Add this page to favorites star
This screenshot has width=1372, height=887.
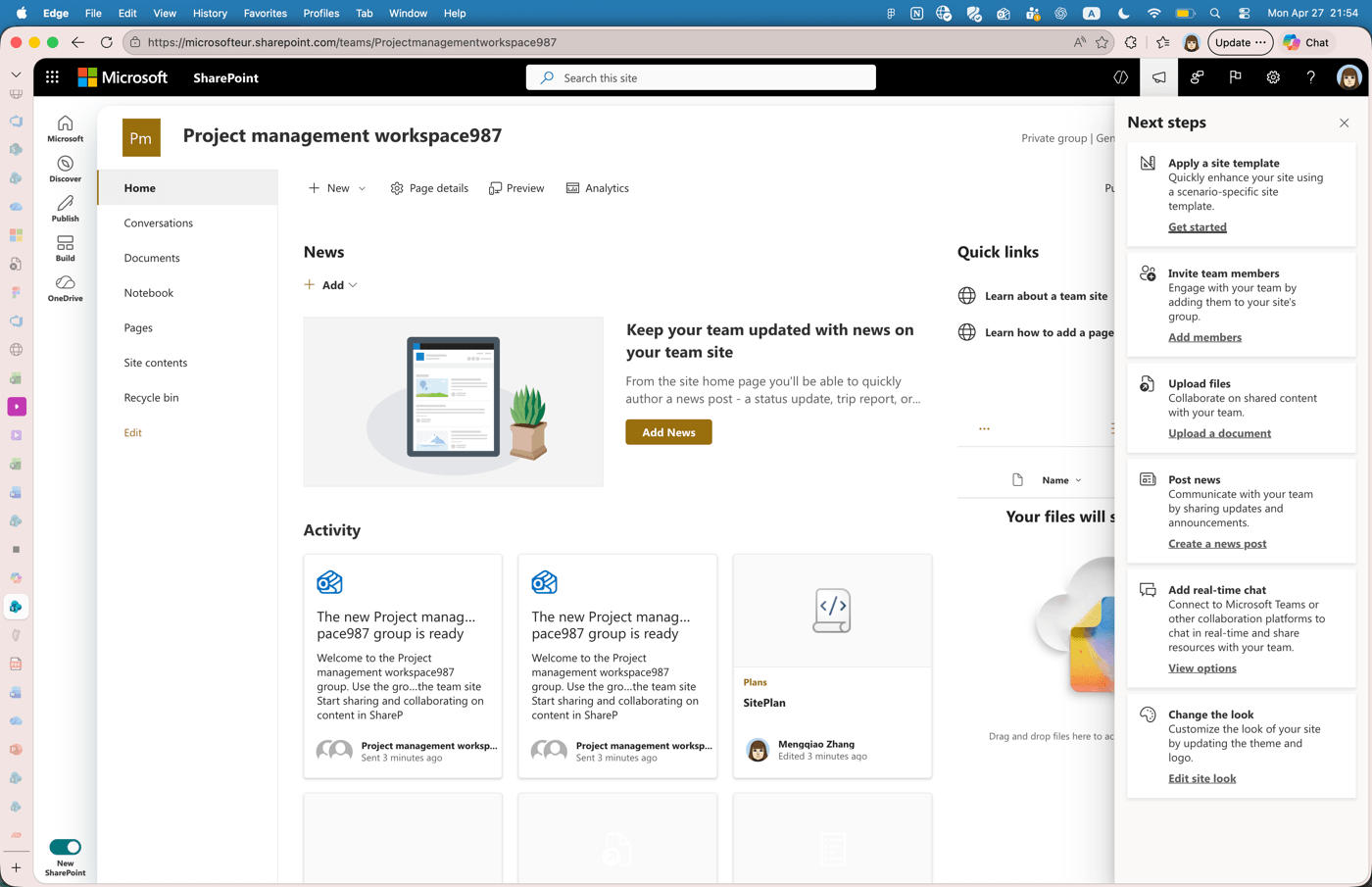tap(1102, 42)
